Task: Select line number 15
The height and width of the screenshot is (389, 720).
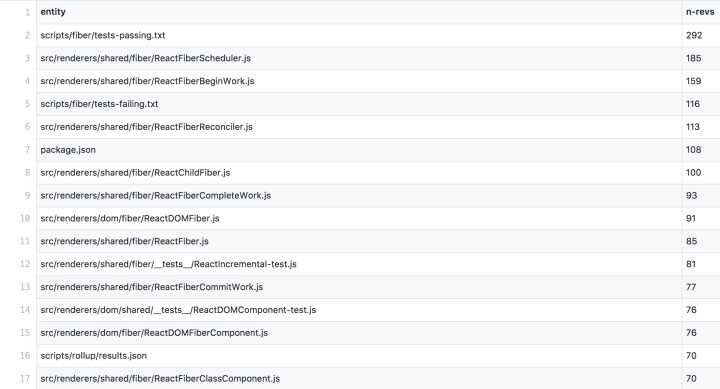Action: [x=25, y=333]
